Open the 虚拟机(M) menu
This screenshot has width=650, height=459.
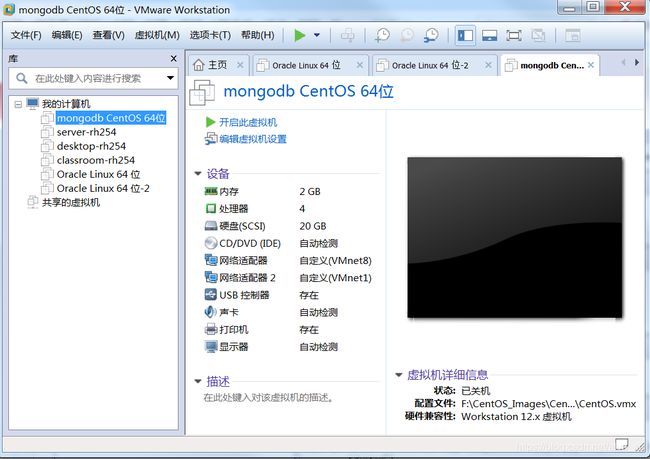tap(157, 35)
